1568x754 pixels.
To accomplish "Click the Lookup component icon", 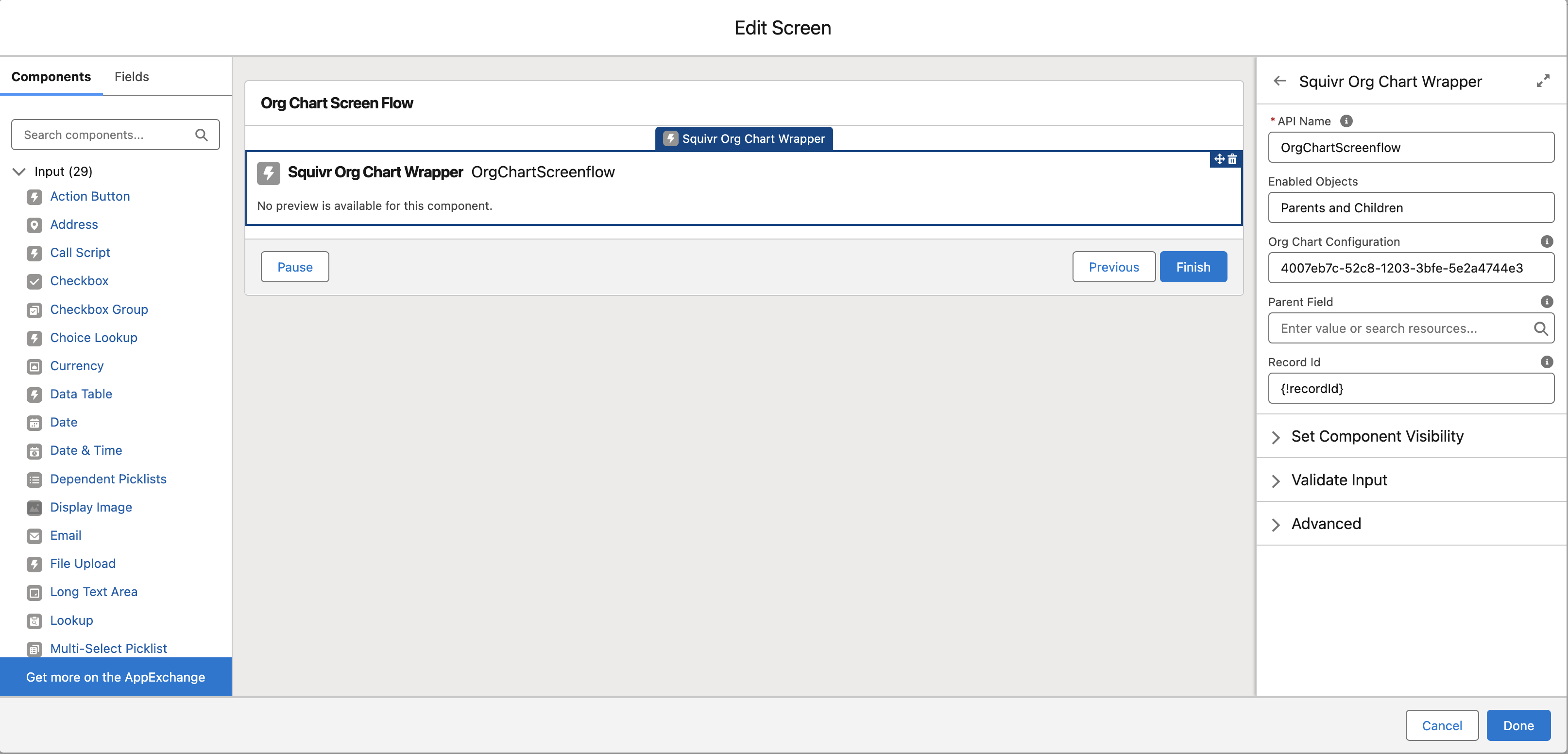I will coord(34,621).
